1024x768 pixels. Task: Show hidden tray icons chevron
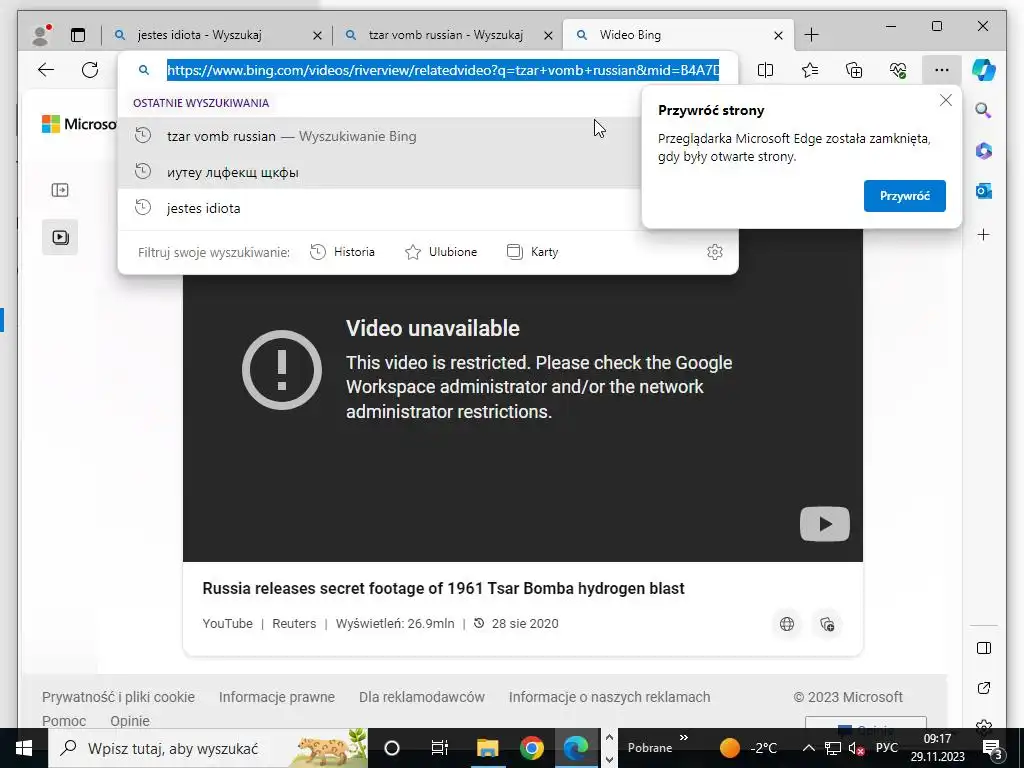(808, 748)
